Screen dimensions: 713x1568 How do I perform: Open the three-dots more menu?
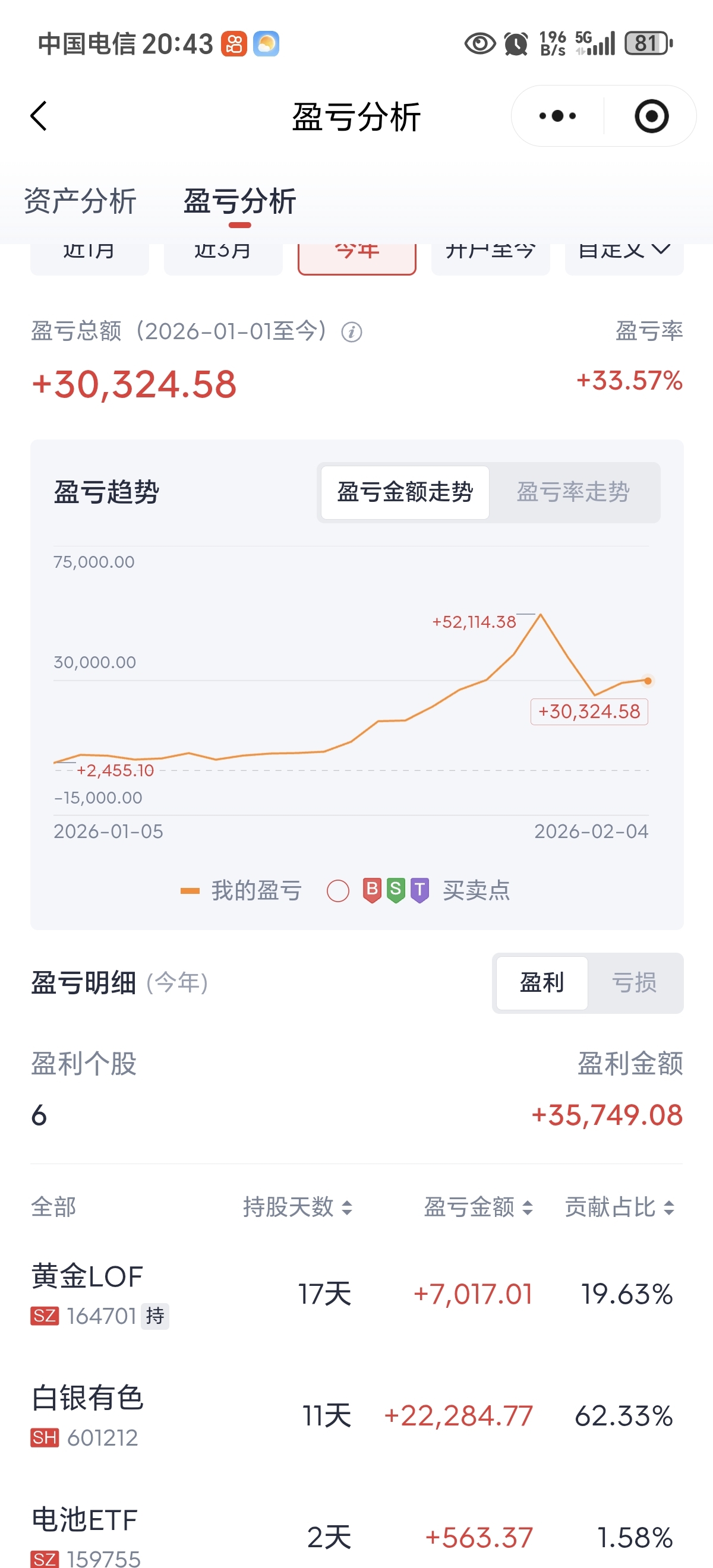tap(557, 116)
